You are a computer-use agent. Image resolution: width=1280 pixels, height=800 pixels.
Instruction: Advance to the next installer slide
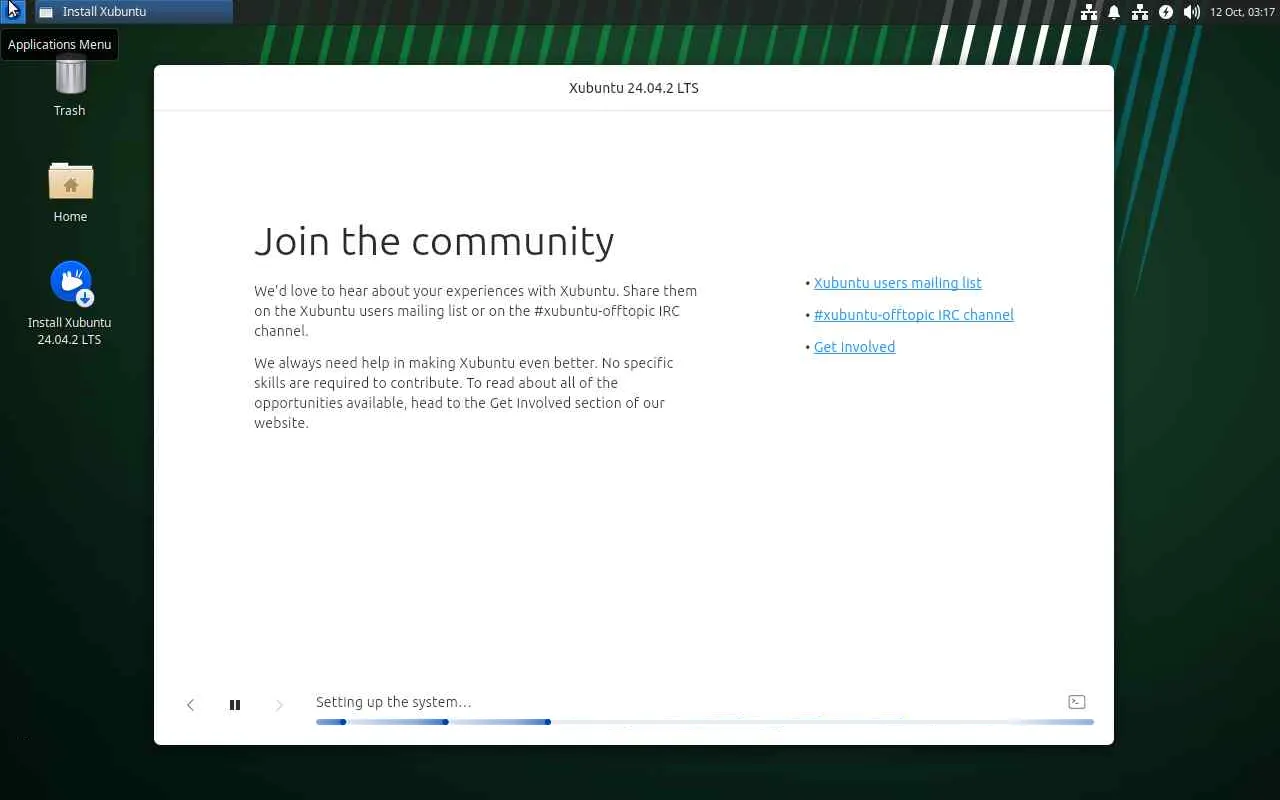tap(279, 705)
